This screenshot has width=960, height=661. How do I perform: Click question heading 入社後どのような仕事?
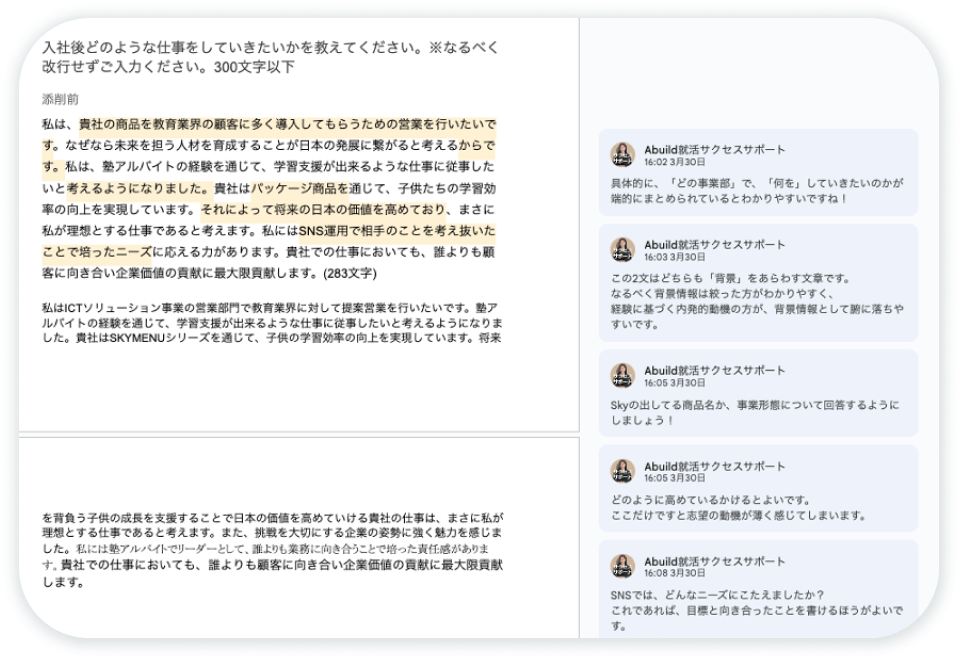pos(270,57)
